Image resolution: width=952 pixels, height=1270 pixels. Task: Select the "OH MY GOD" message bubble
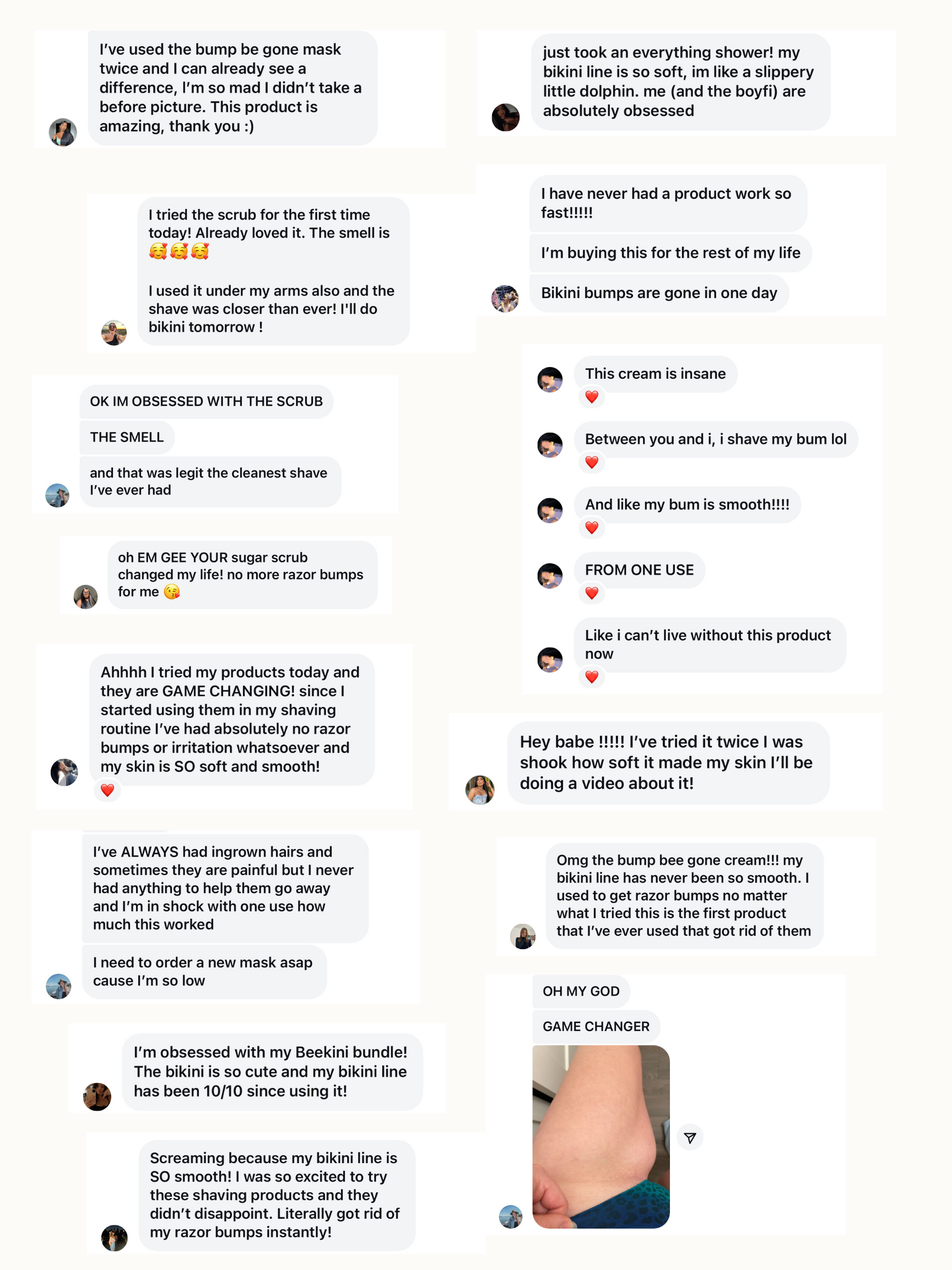tap(581, 991)
